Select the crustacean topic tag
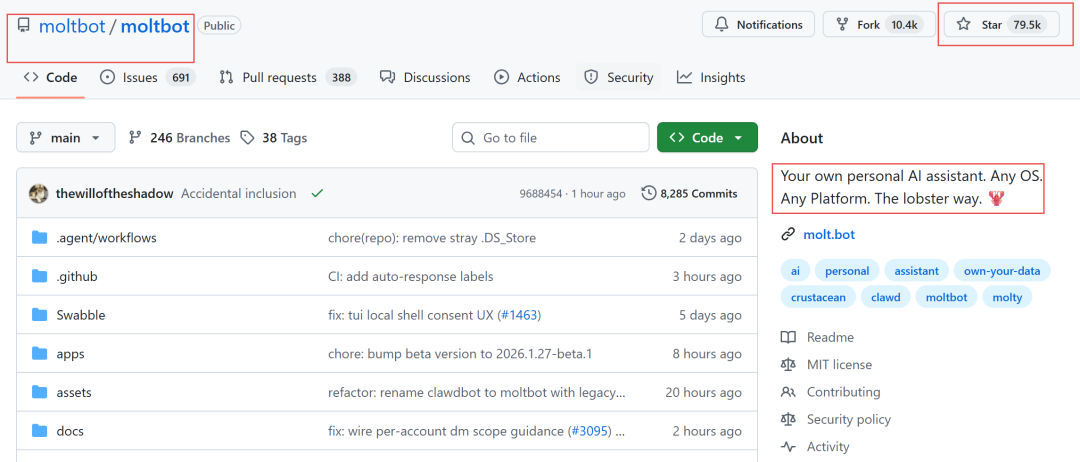 point(820,297)
